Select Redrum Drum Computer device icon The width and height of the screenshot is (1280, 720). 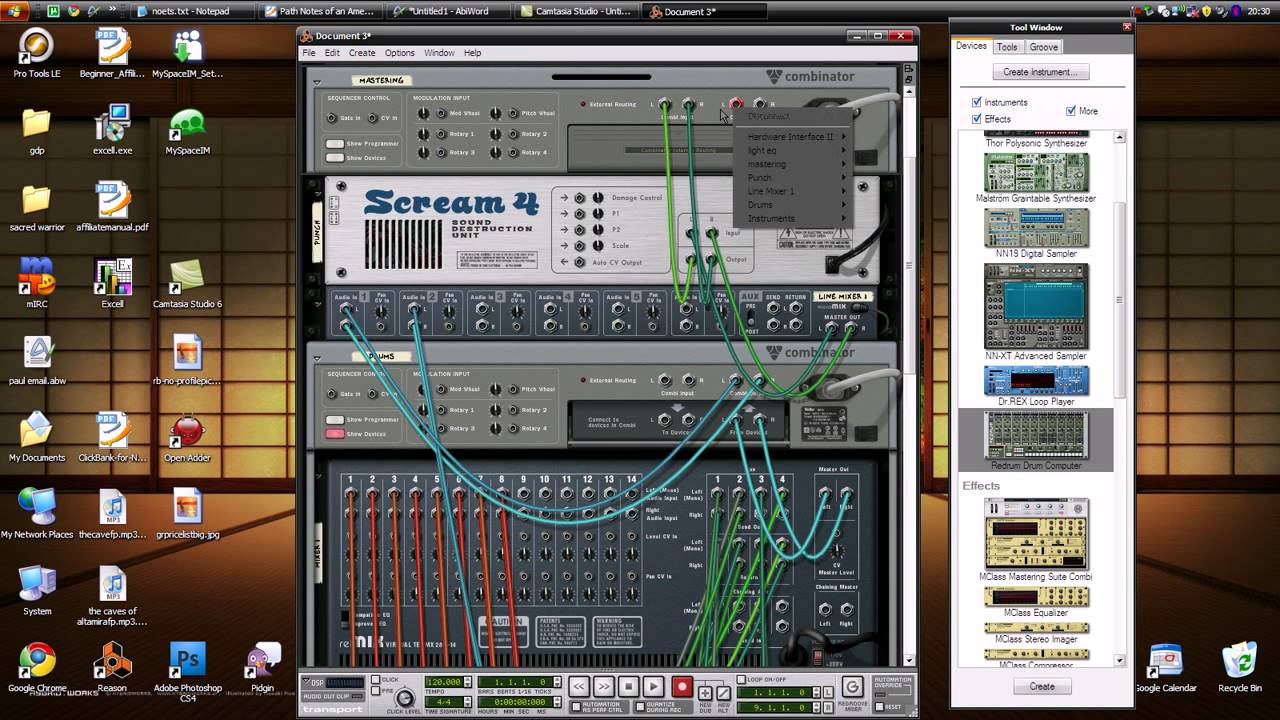(1036, 435)
